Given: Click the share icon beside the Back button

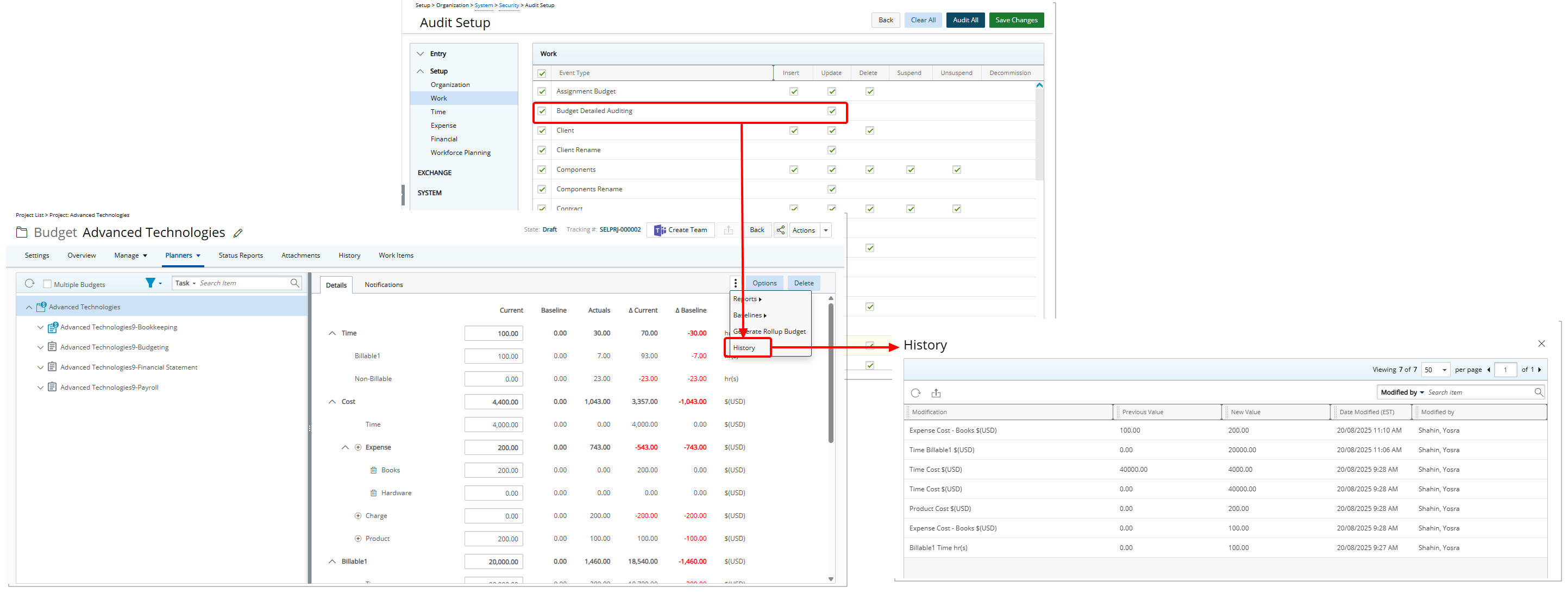Looking at the screenshot, I should [x=780, y=229].
